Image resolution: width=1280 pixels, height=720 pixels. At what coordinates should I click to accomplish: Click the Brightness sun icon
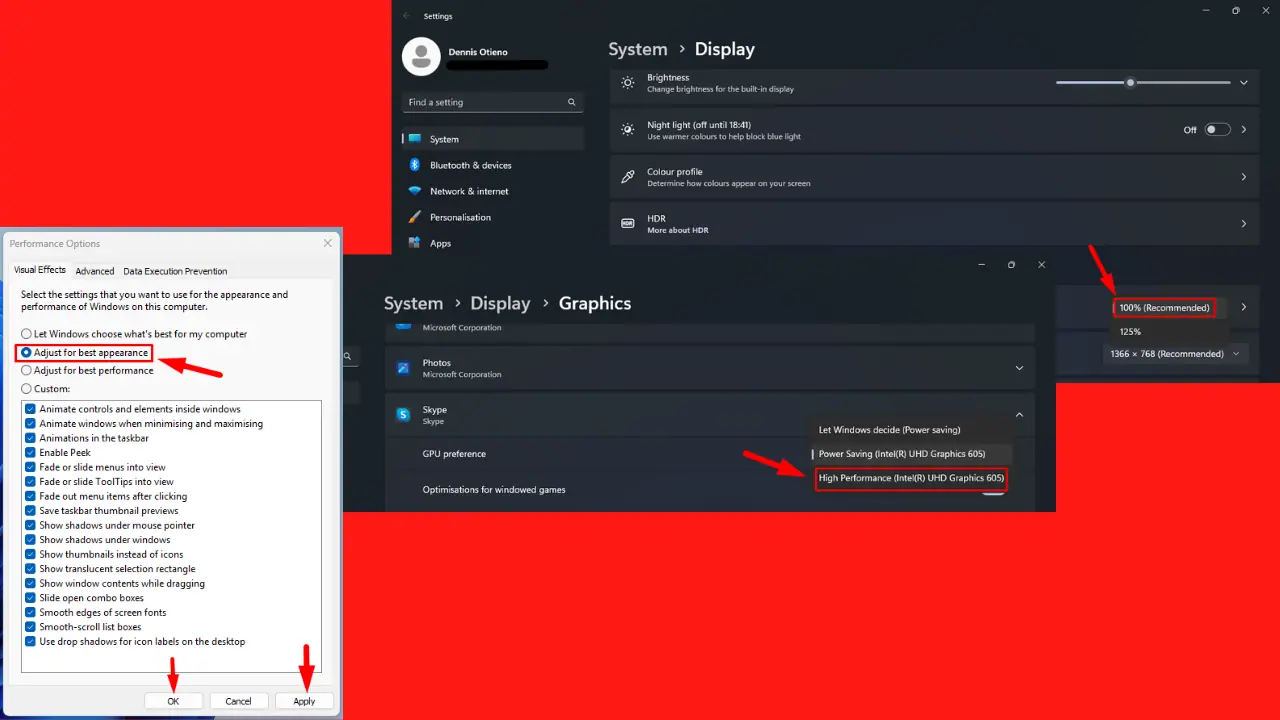click(628, 83)
